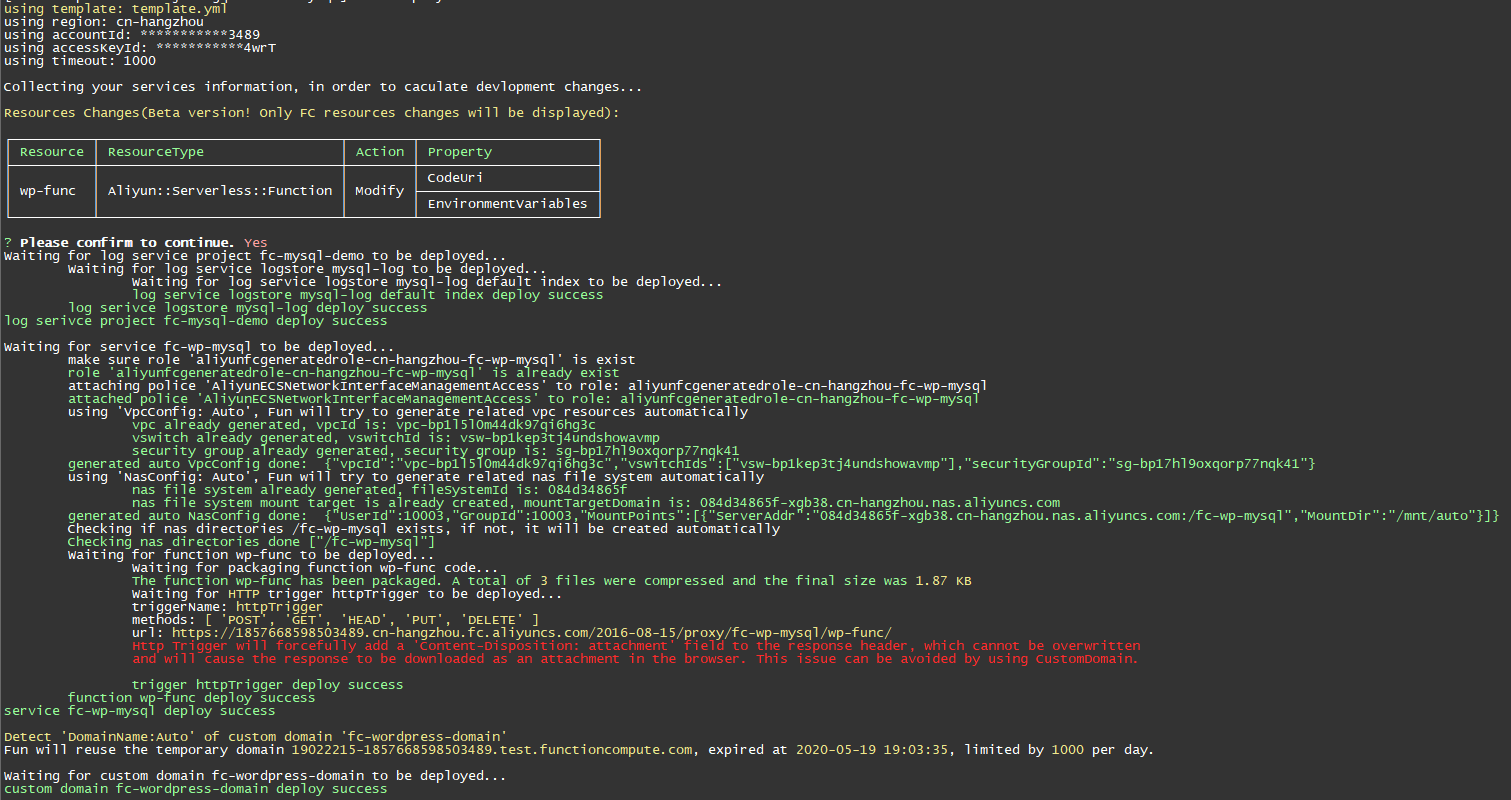Image resolution: width=1511 pixels, height=800 pixels.
Task: Click the Resource table header cell
Action: (52, 152)
